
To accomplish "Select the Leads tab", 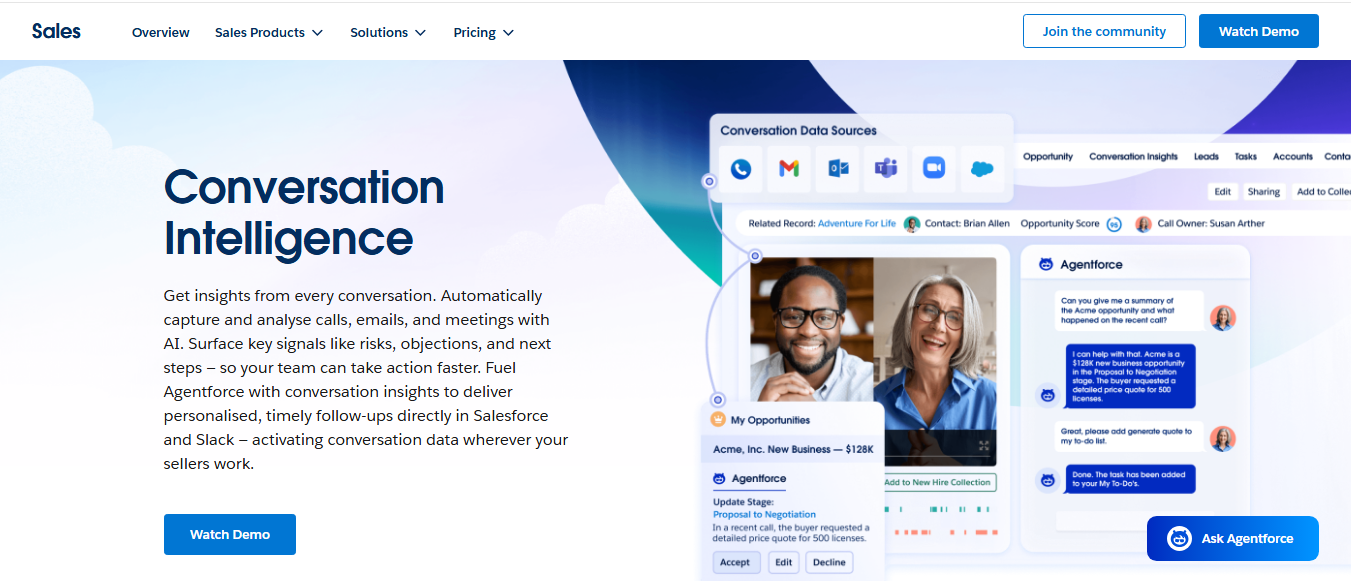I will 1206,156.
